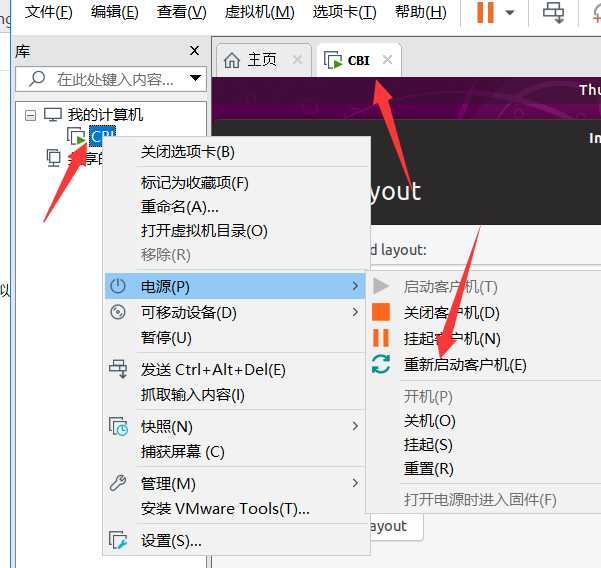Viewport: 601px width, 568px height.
Task: Collapse the 我的计算机 tree node
Action: click(30, 115)
